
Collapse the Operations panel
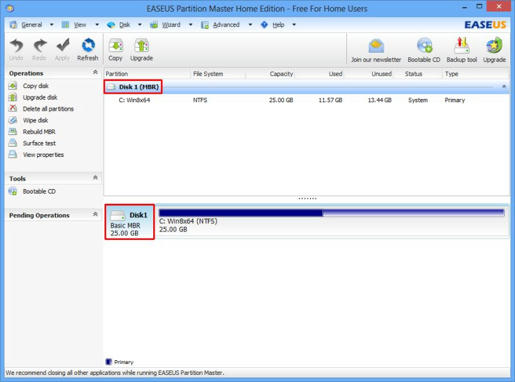(x=95, y=72)
